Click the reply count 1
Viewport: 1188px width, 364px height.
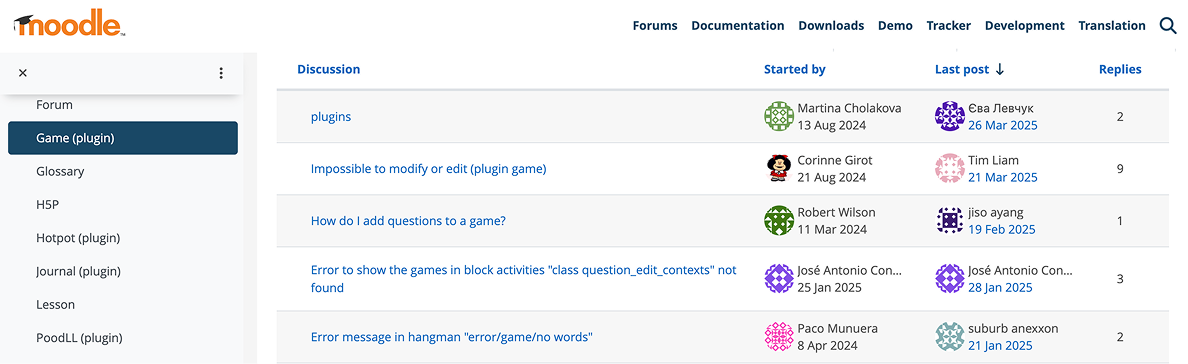(x=1120, y=221)
